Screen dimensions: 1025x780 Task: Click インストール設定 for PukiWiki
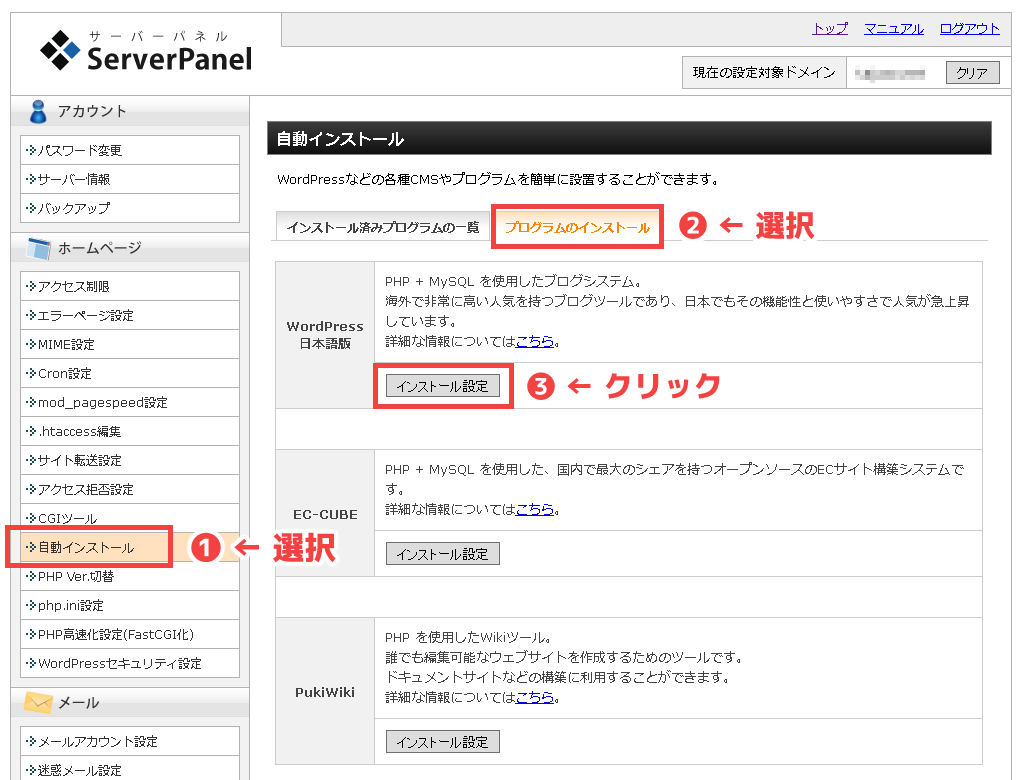(443, 742)
